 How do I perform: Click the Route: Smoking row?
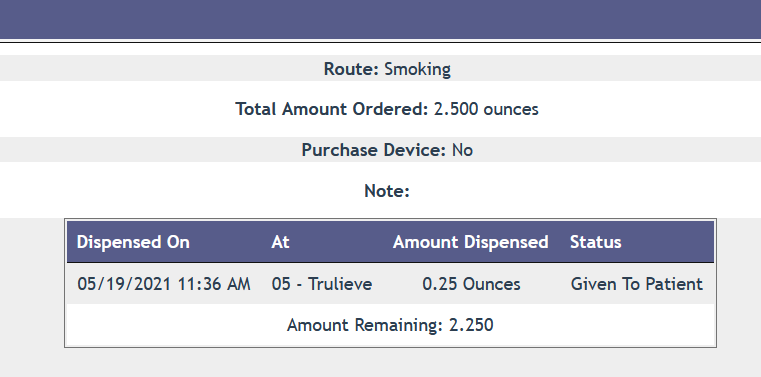(380, 68)
